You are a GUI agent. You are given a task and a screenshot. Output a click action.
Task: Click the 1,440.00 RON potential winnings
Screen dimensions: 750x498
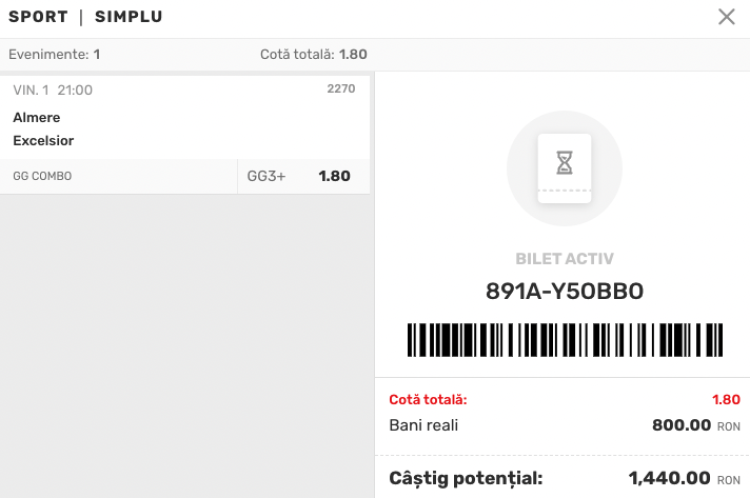683,478
